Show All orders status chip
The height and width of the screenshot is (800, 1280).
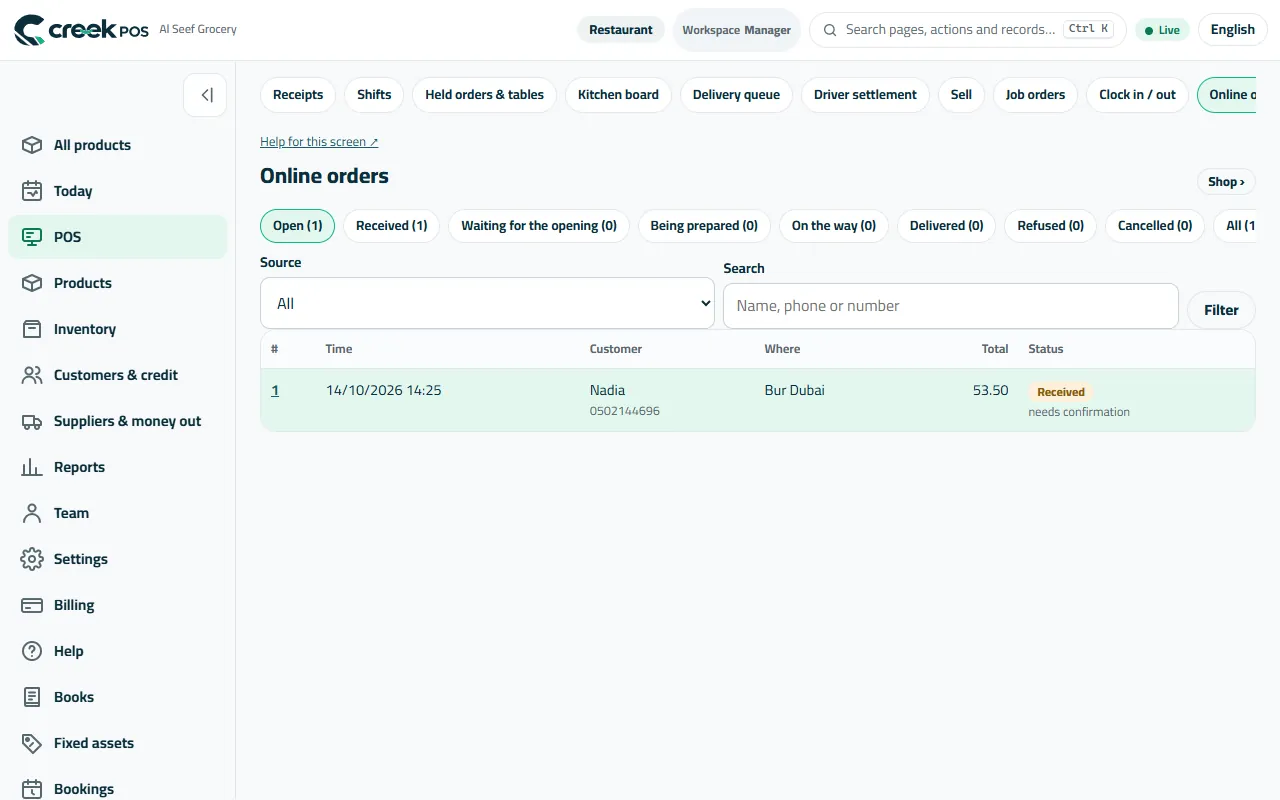pyautogui.click(x=1236, y=226)
